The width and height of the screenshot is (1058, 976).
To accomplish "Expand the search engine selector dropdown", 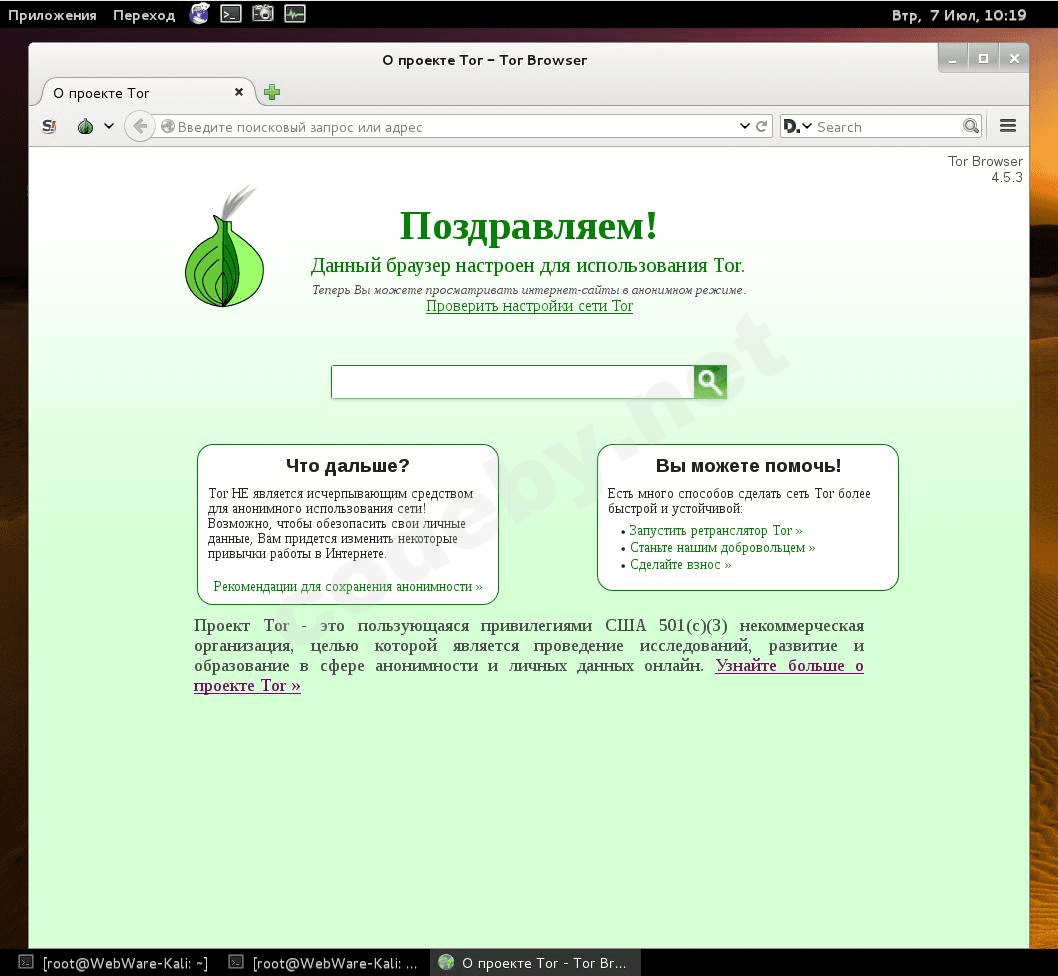I will pyautogui.click(x=798, y=126).
